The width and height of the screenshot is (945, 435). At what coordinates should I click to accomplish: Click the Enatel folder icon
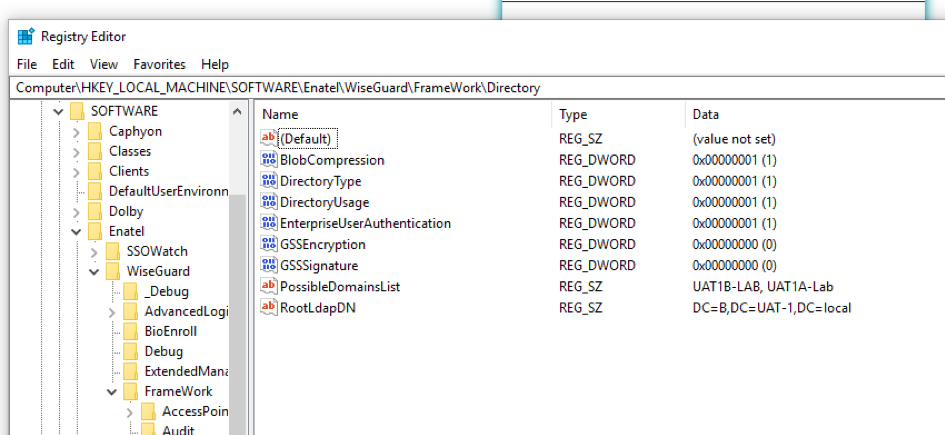[x=95, y=231]
